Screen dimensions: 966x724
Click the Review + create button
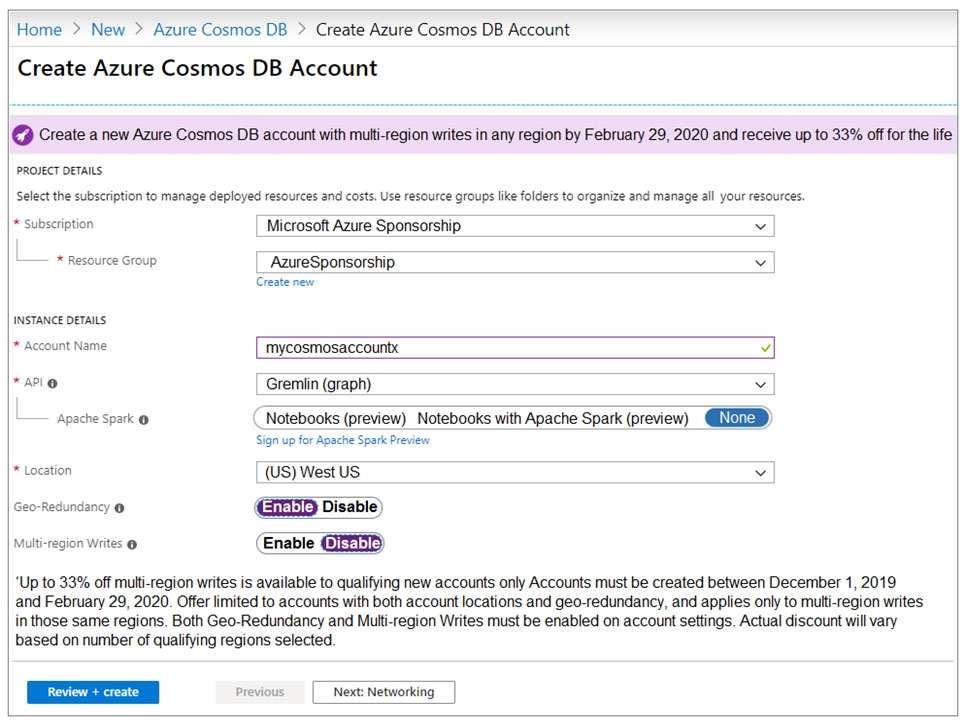93,692
